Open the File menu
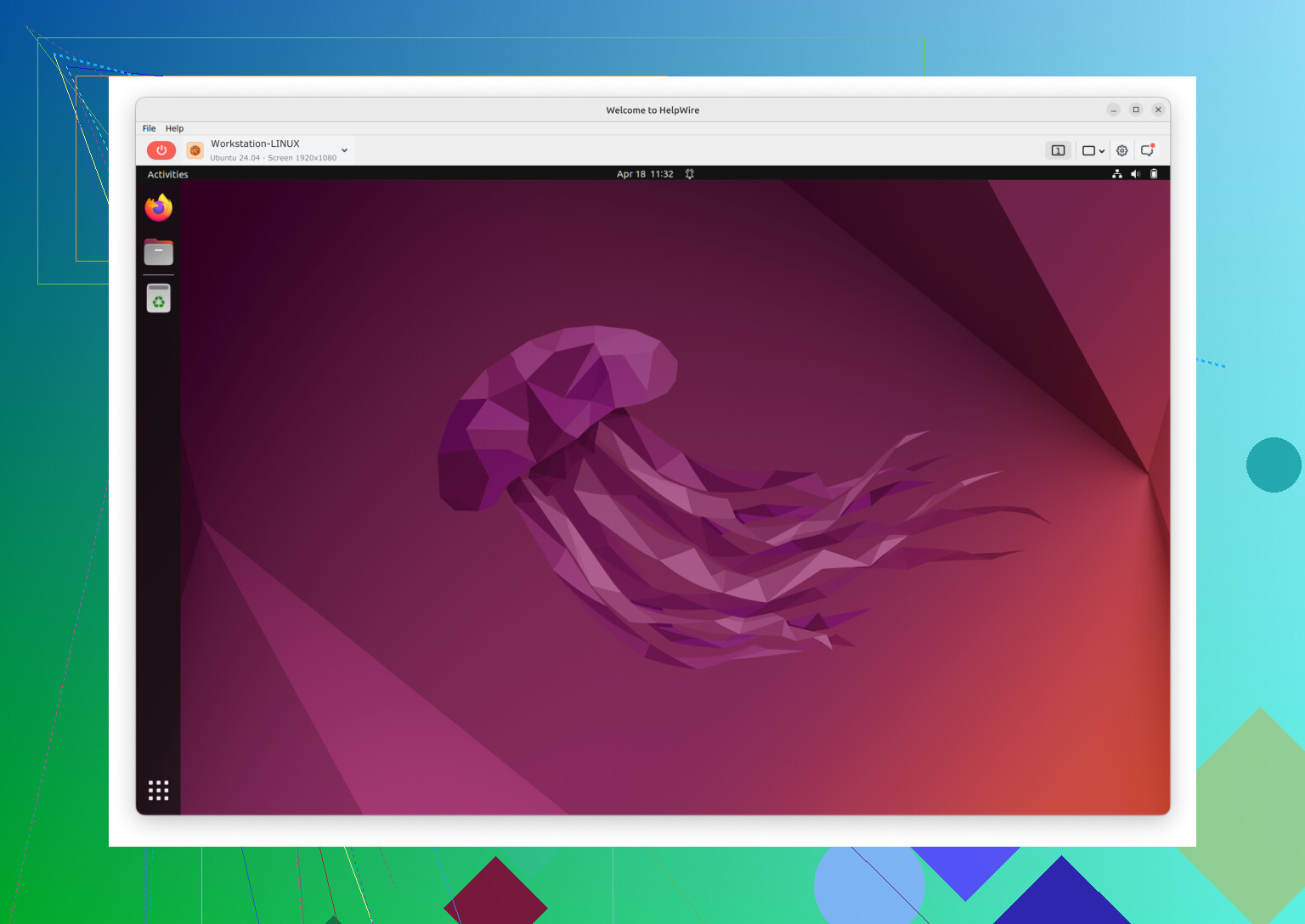The width and height of the screenshot is (1305, 924). click(149, 128)
